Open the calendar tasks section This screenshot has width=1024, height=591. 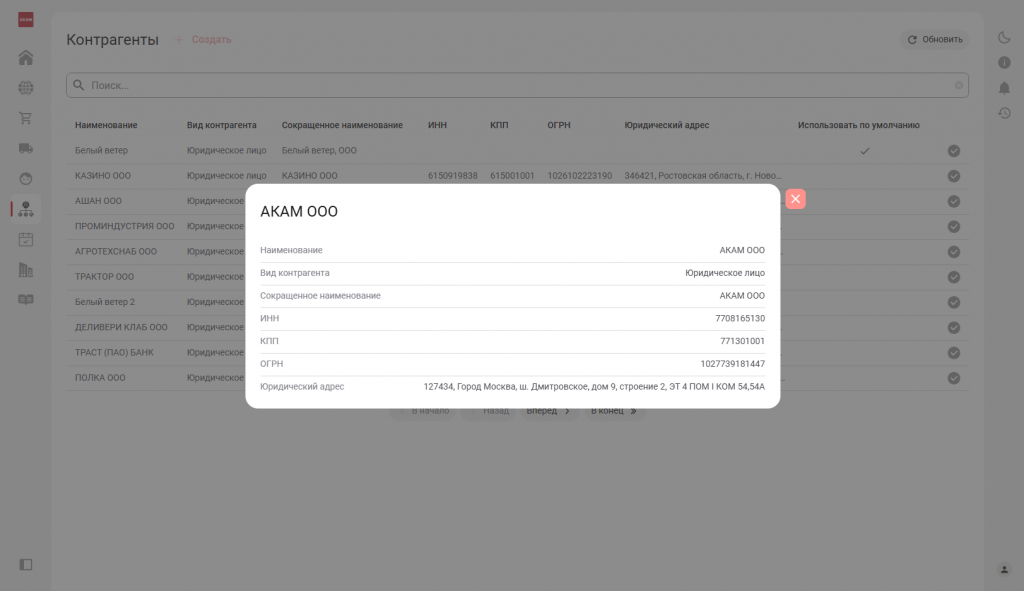tap(25, 240)
